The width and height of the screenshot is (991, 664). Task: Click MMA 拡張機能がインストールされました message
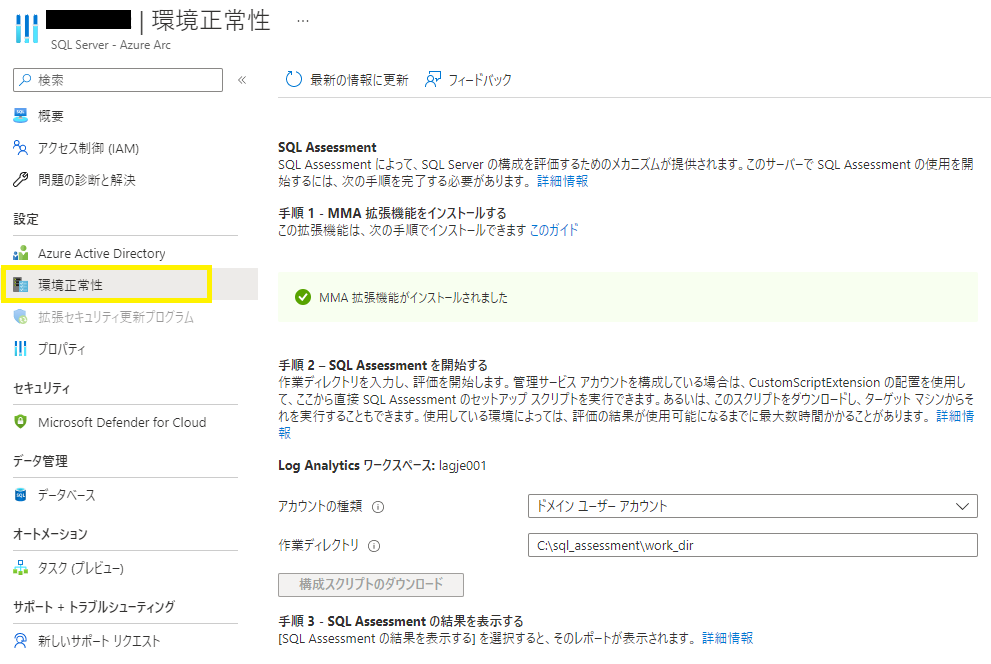click(413, 298)
